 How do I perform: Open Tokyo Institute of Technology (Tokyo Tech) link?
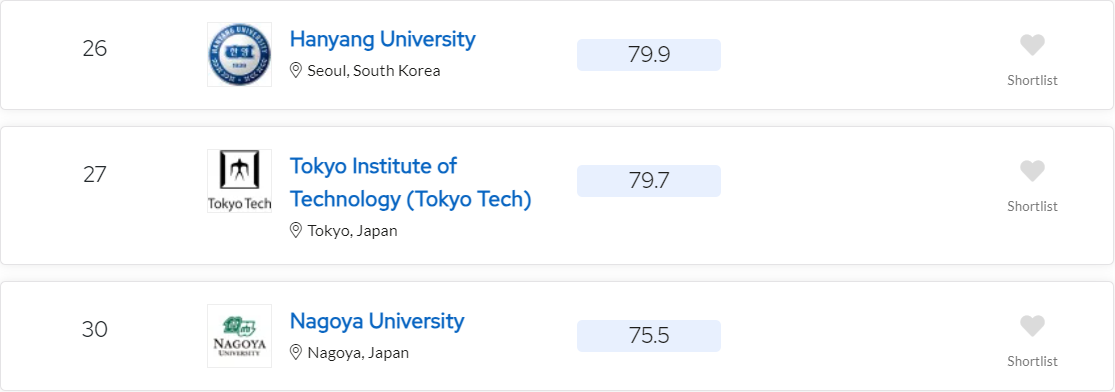[x=410, y=183]
